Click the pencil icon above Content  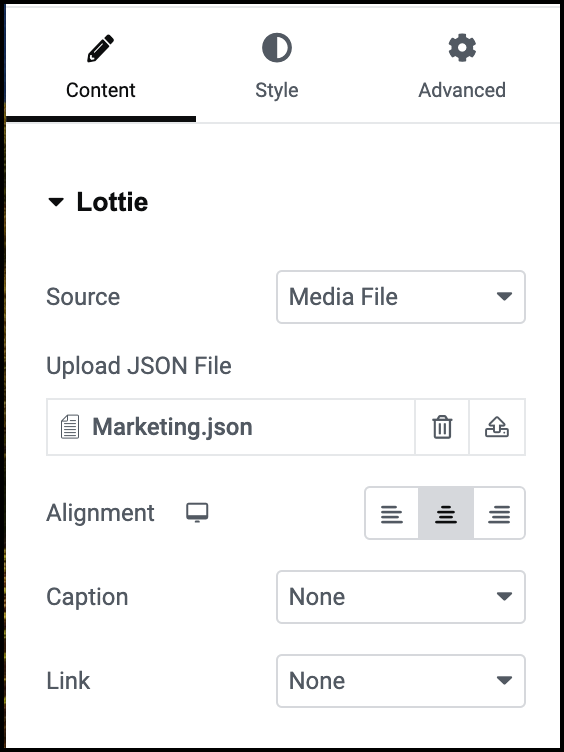coord(101,48)
